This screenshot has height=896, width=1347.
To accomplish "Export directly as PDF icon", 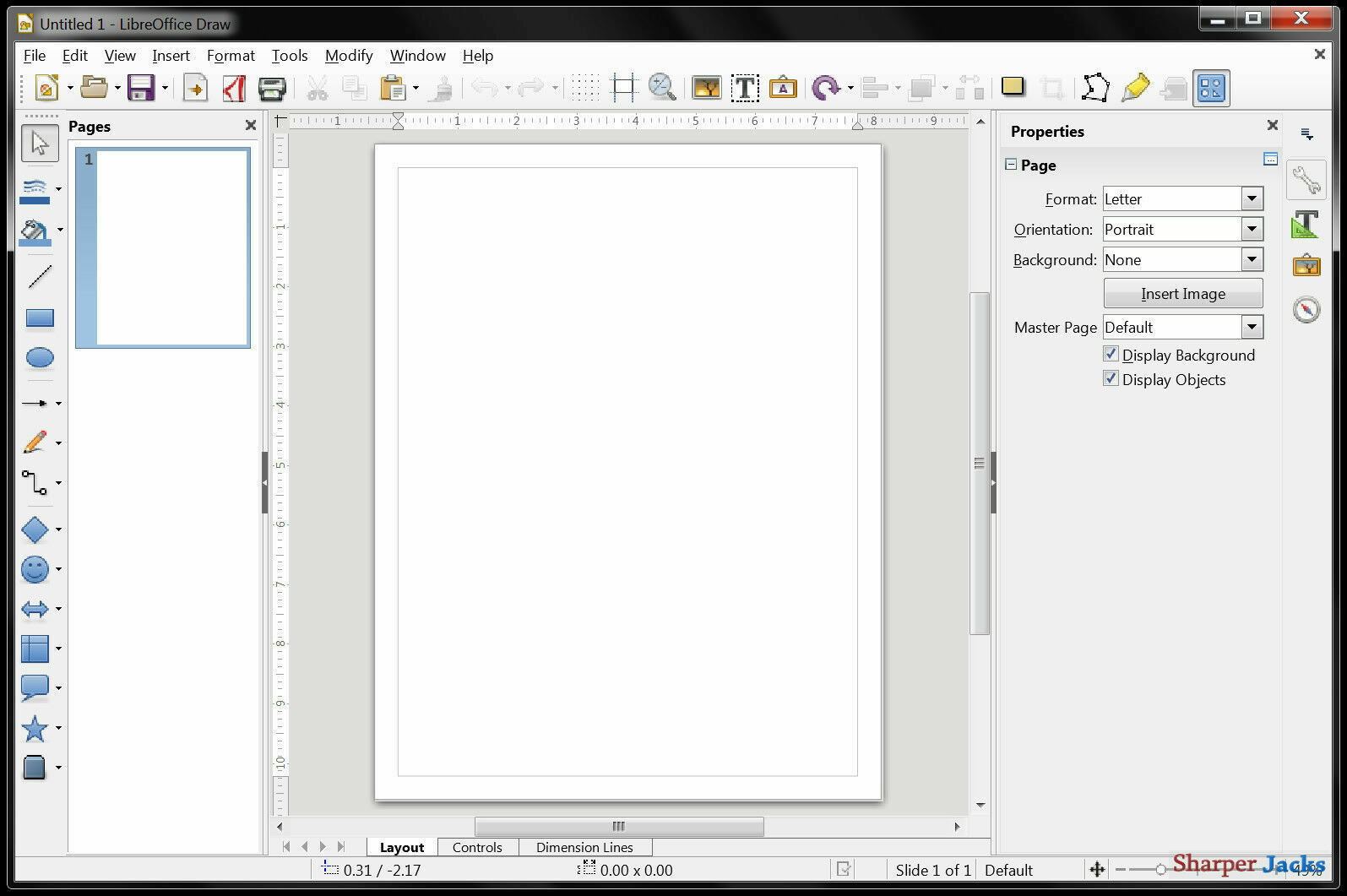I will pyautogui.click(x=234, y=88).
